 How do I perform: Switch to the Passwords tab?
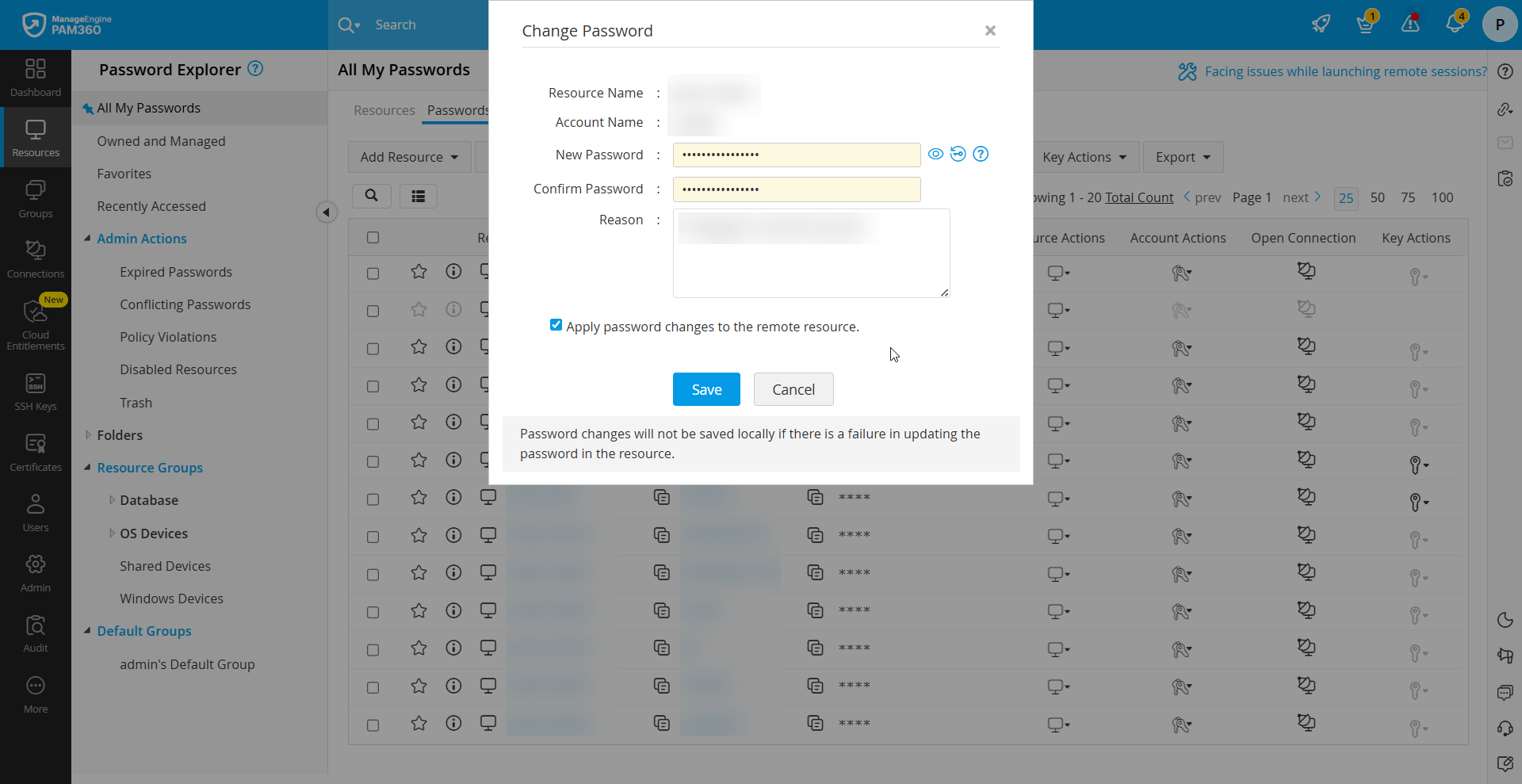point(457,110)
